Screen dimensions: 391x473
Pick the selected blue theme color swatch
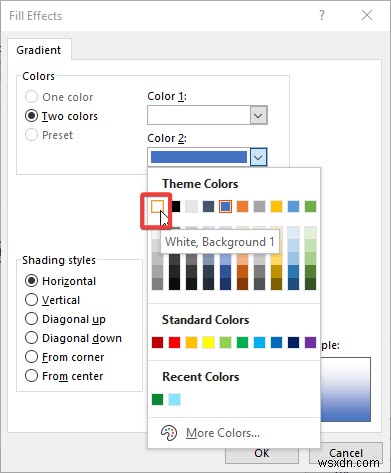[x=226, y=206]
